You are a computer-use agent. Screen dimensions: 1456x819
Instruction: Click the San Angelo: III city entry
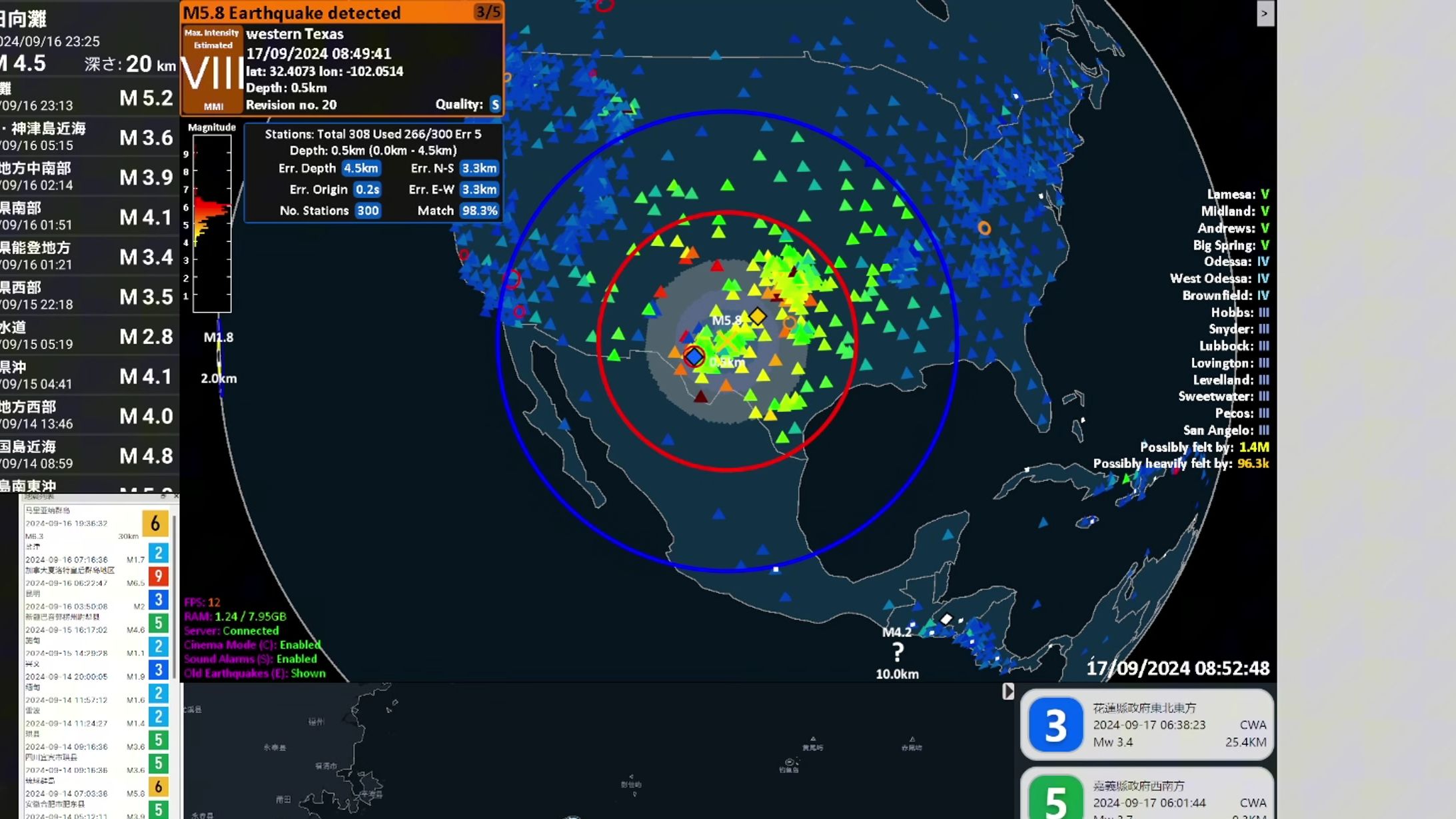tap(1226, 430)
